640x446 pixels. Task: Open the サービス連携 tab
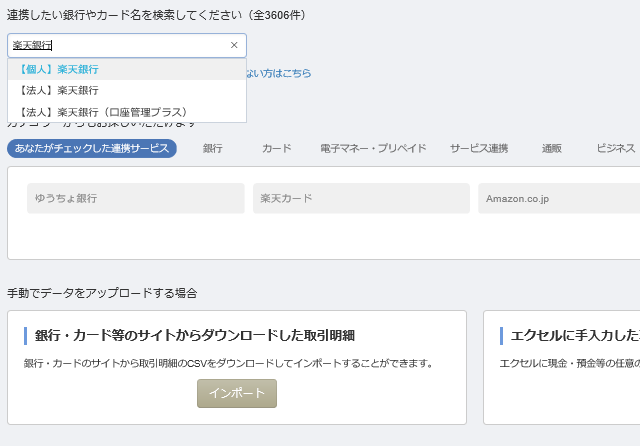pyautogui.click(x=479, y=148)
